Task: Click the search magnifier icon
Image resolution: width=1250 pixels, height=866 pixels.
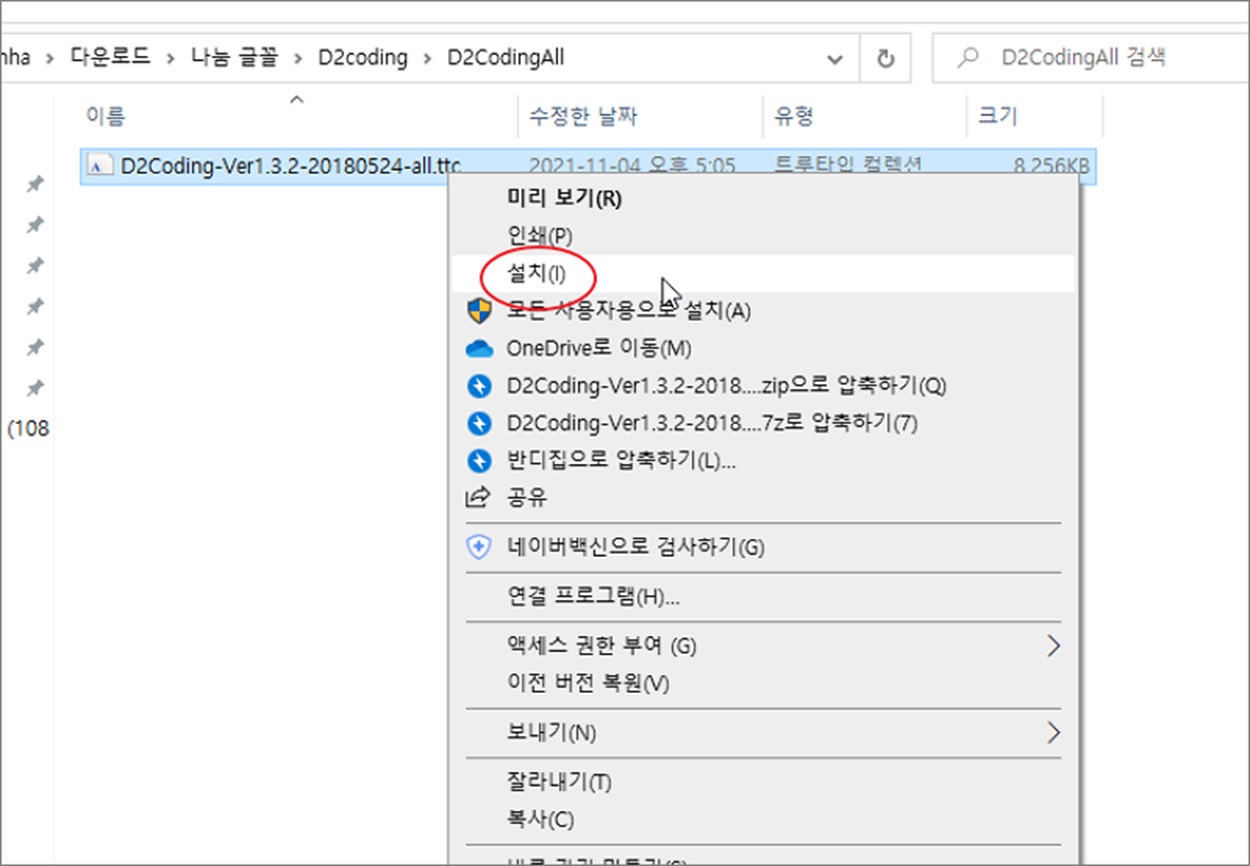Action: point(967,59)
